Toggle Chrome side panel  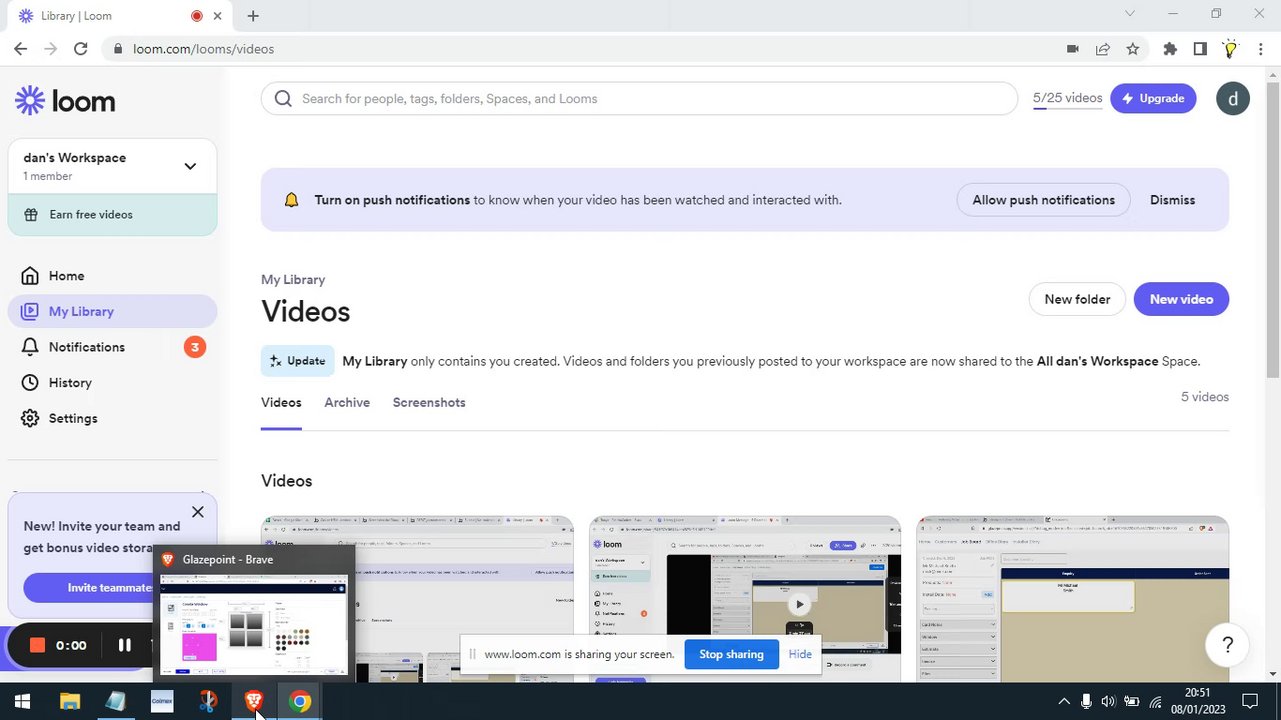coord(1200,49)
